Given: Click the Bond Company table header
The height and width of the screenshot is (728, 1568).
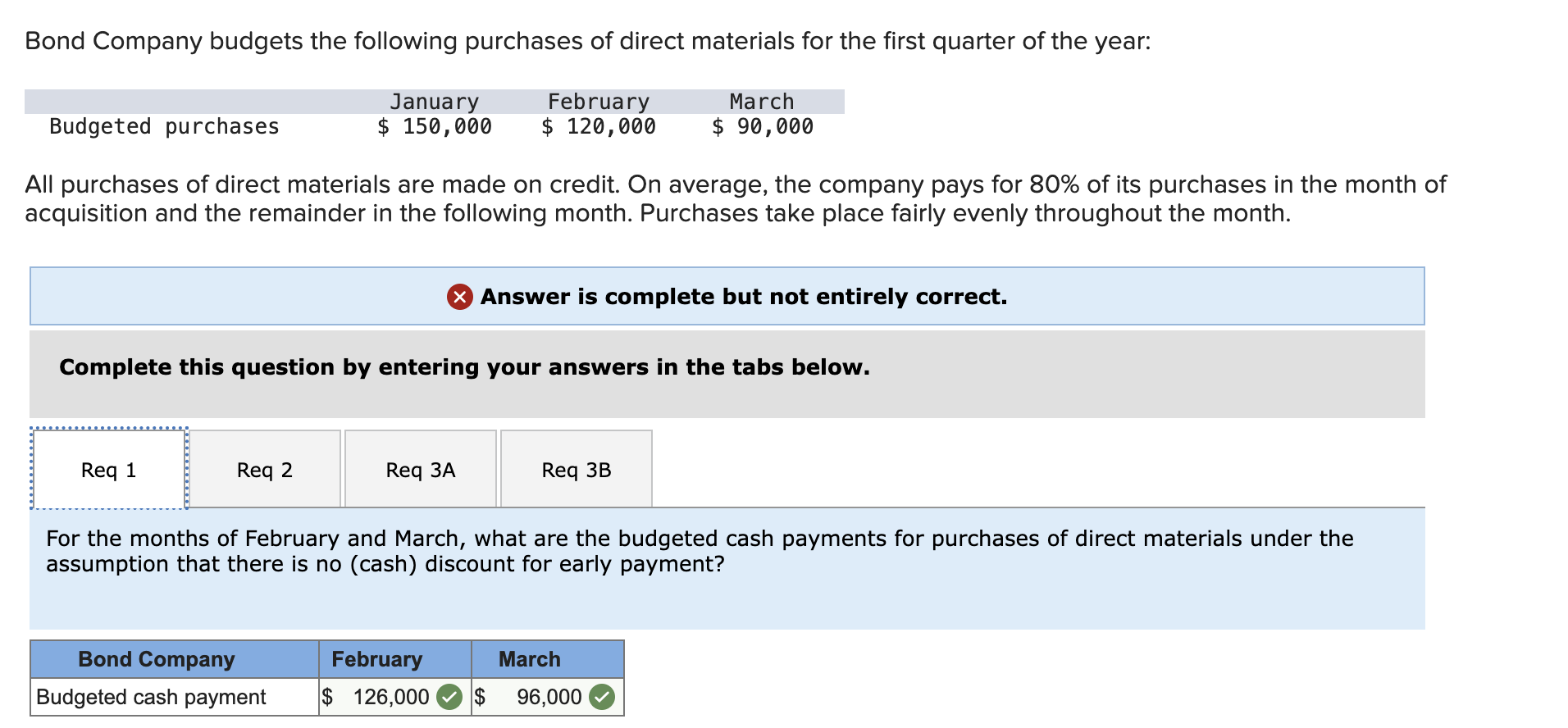Looking at the screenshot, I should [156, 658].
